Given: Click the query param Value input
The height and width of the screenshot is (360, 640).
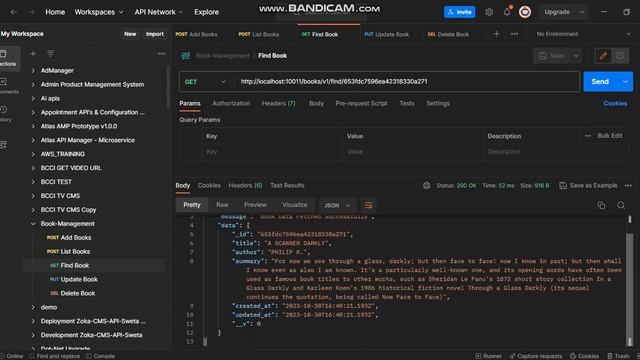Looking at the screenshot, I should pyautogui.click(x=413, y=152).
